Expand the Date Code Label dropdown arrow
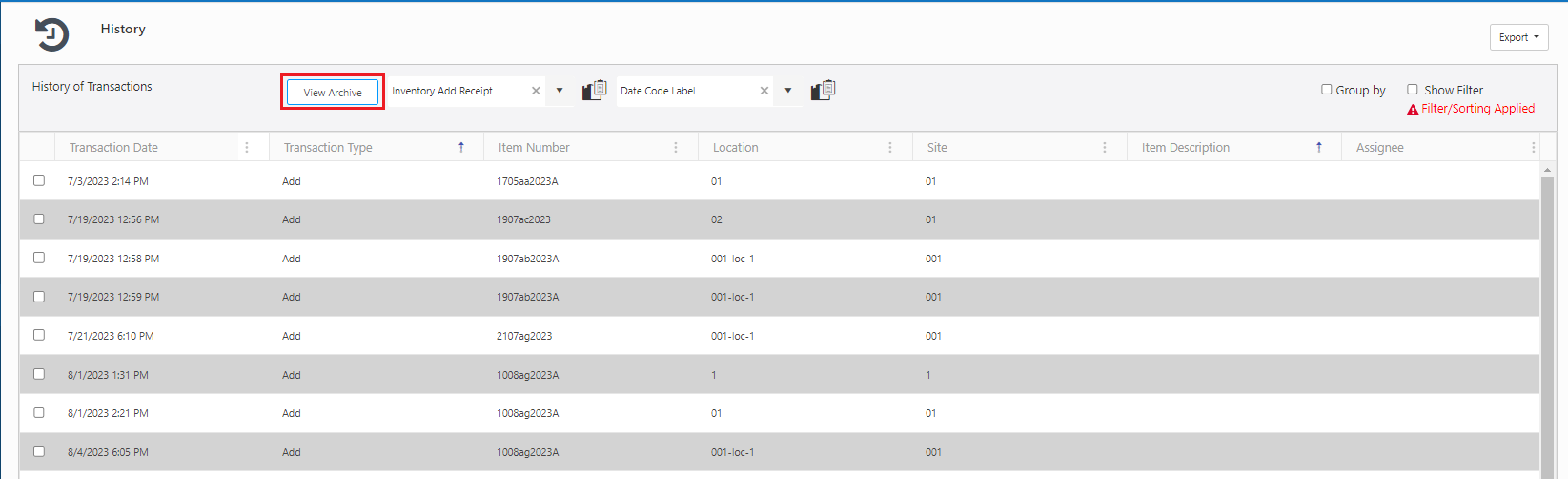 tap(788, 91)
